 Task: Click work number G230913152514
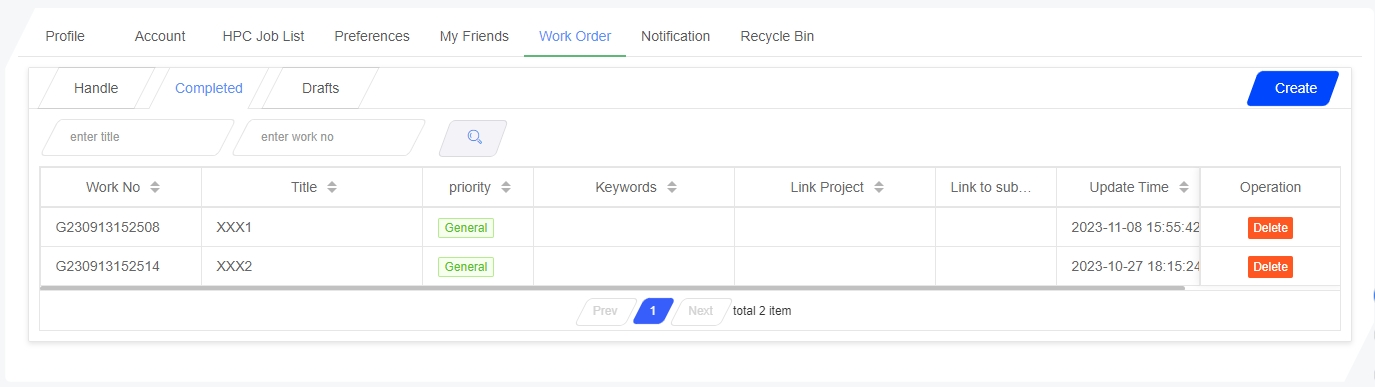(108, 266)
